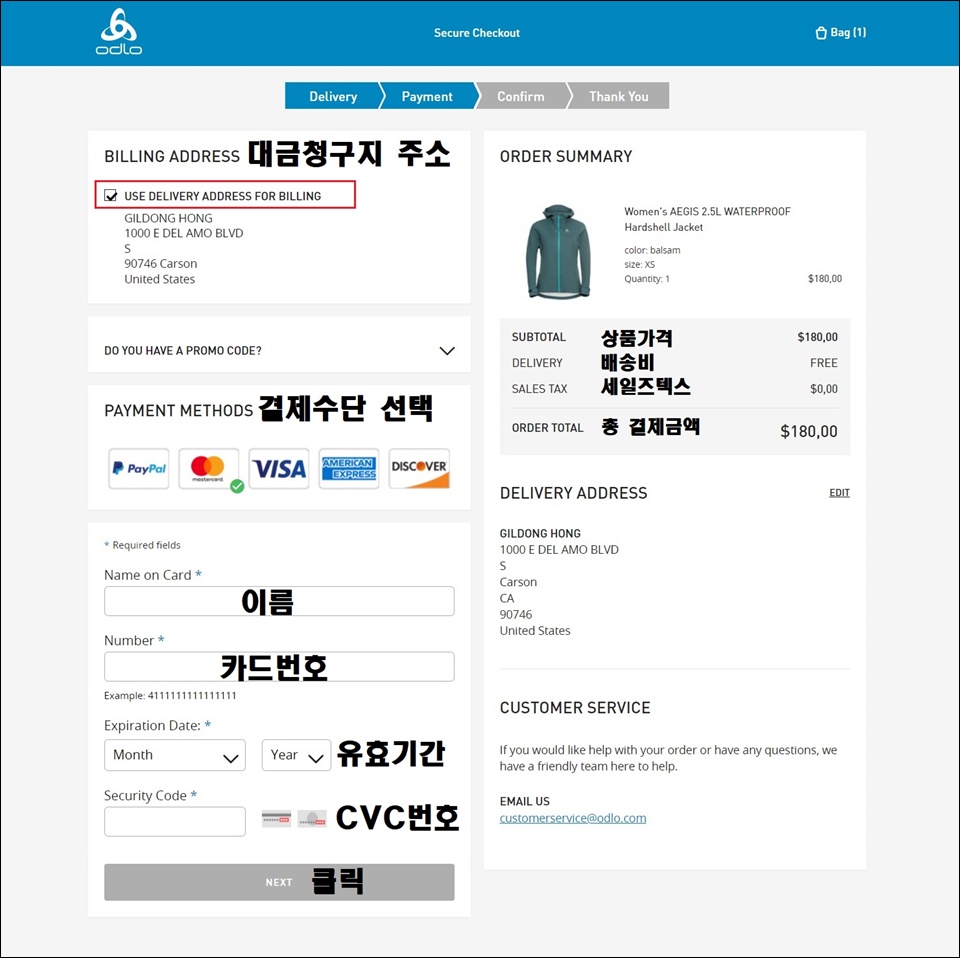Select Discover card payment method
This screenshot has width=960, height=958.
[x=419, y=468]
